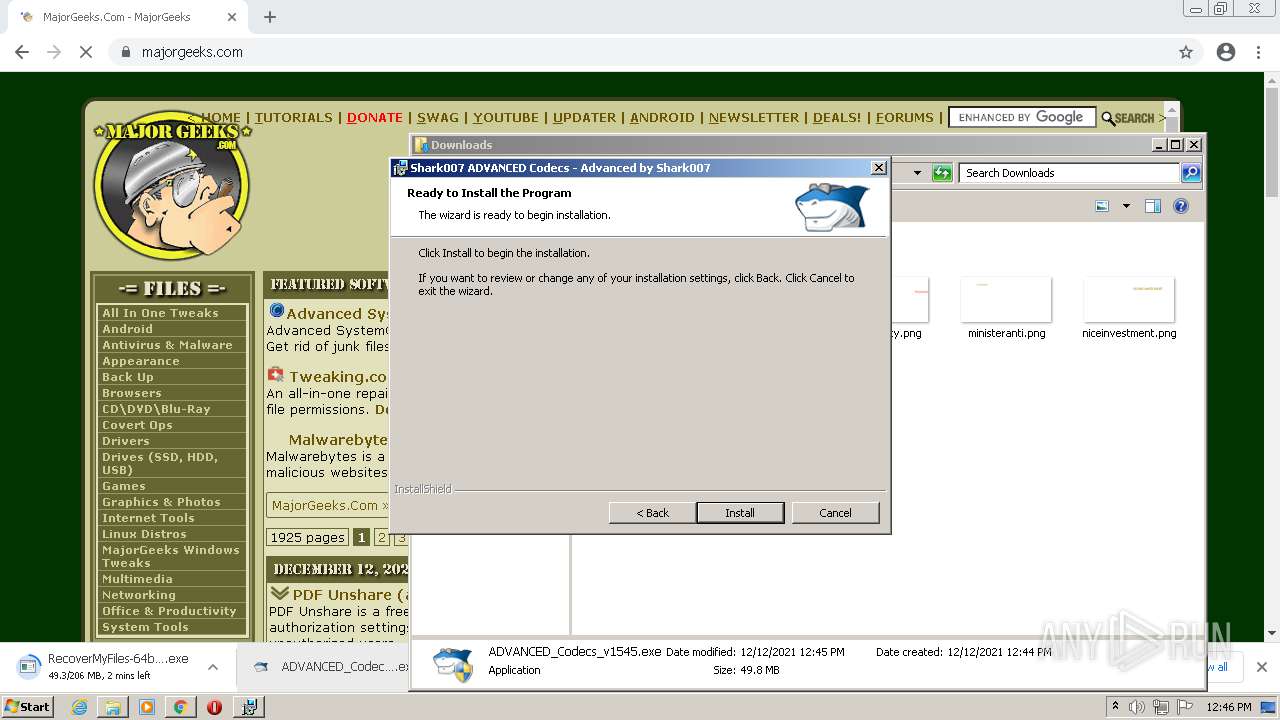Open TUTORIALS in site navigation
Viewport: 1280px width, 720px height.
293,117
